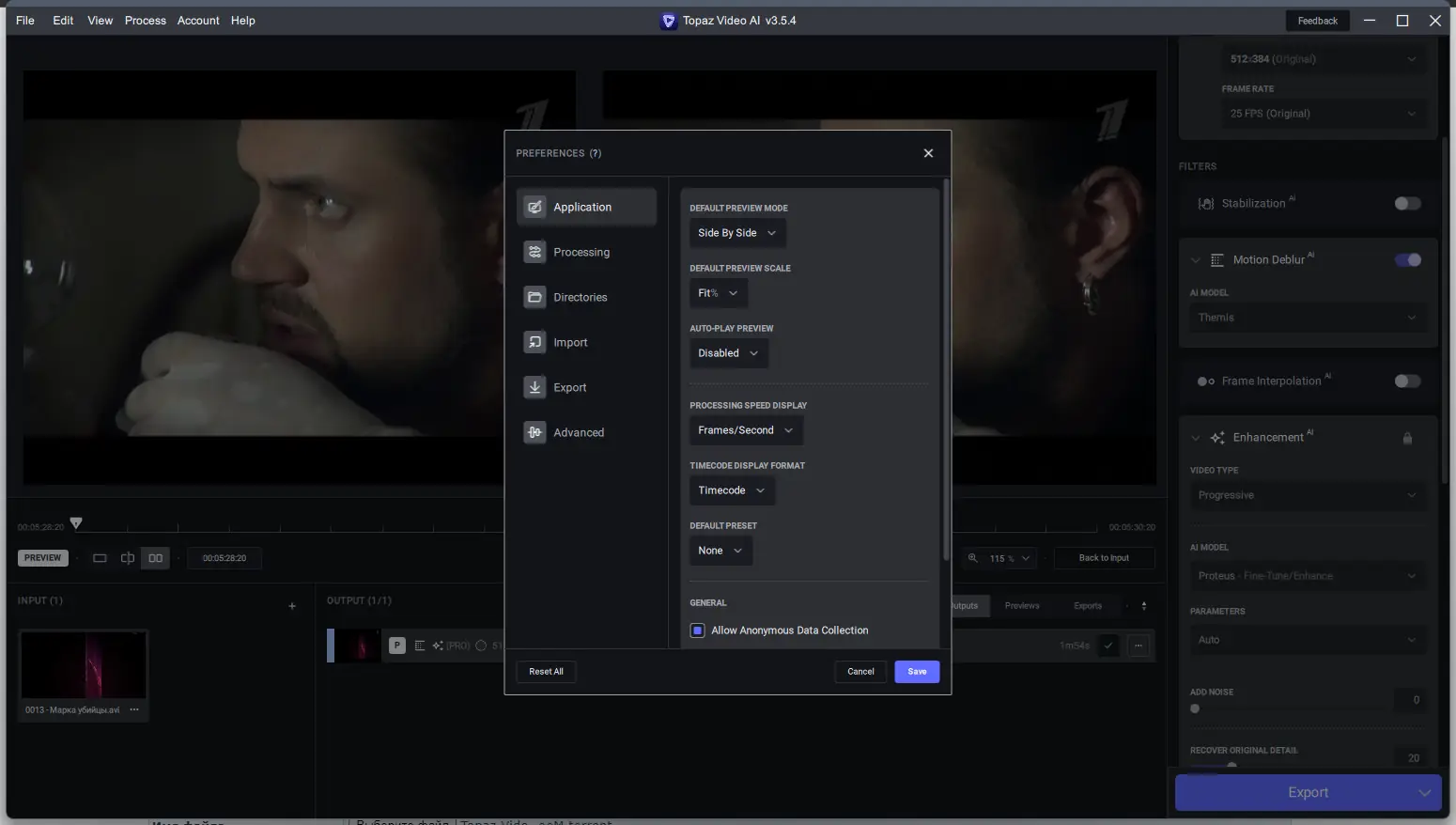Click the 0013 input video thumbnail
The height and width of the screenshot is (825, 1456).
click(84, 664)
